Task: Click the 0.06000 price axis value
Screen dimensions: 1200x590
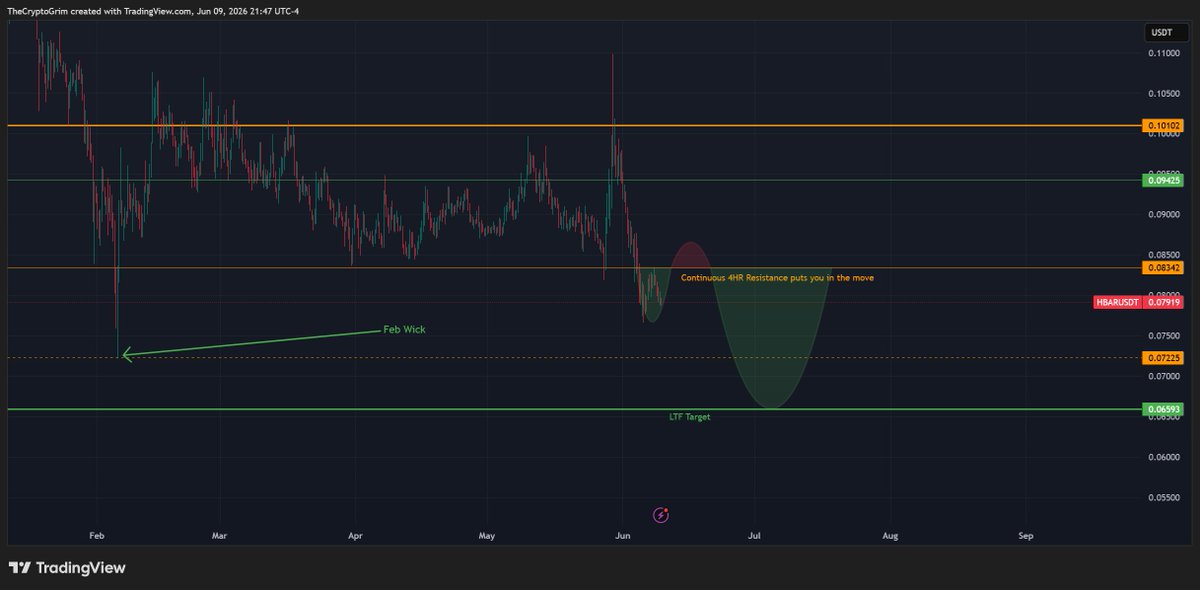Action: (x=1163, y=457)
